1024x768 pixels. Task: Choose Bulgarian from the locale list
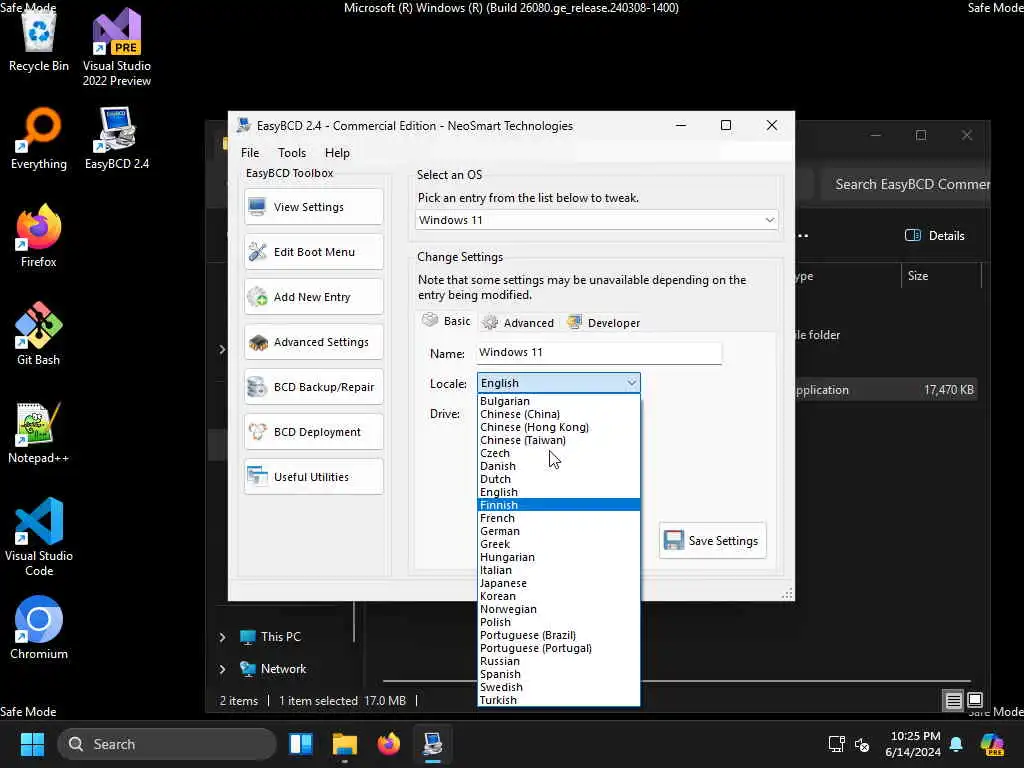(x=558, y=401)
